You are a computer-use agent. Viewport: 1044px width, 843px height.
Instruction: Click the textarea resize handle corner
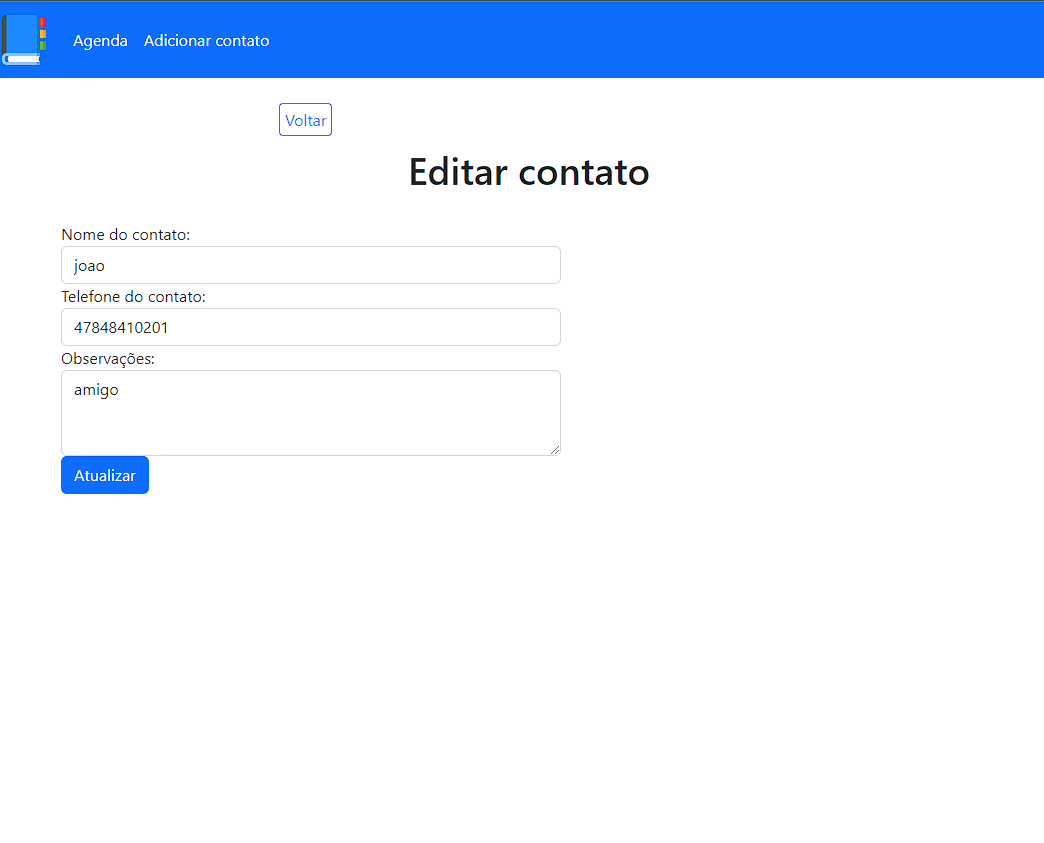pos(555,452)
